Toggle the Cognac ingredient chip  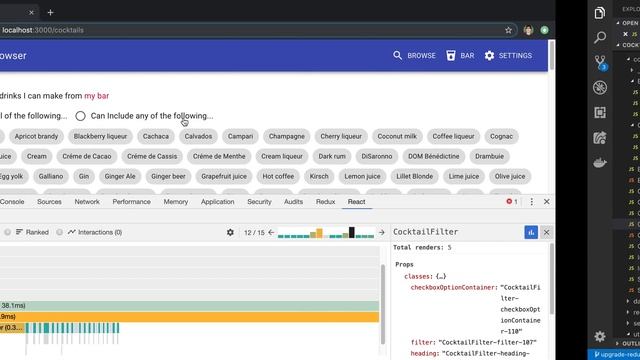501,136
